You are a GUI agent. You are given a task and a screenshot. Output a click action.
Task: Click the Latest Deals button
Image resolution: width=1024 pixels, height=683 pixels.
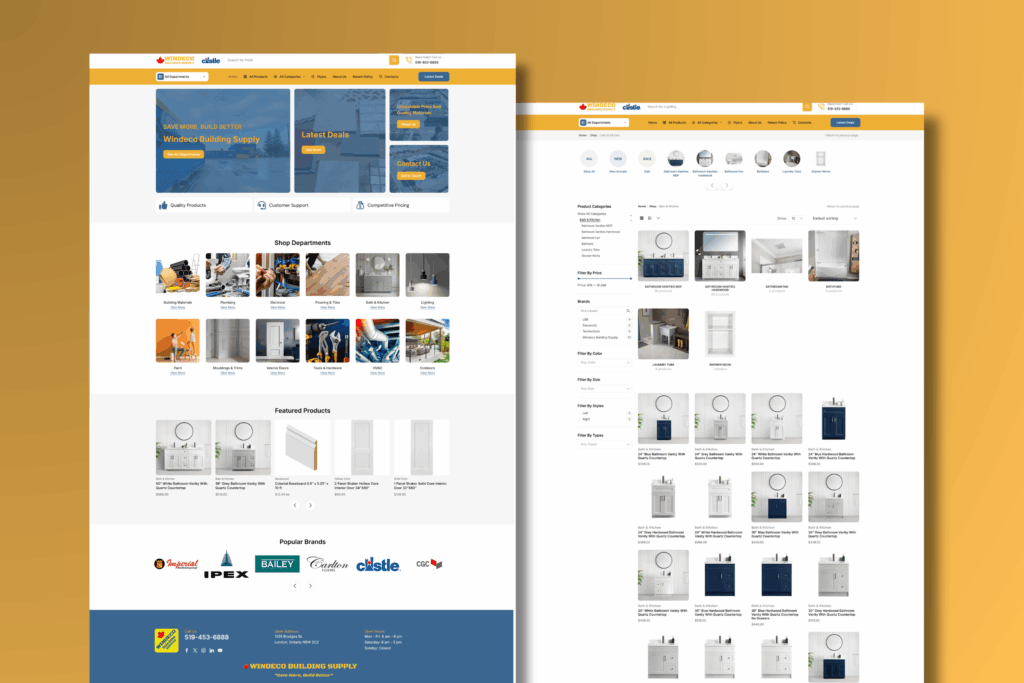(432, 77)
